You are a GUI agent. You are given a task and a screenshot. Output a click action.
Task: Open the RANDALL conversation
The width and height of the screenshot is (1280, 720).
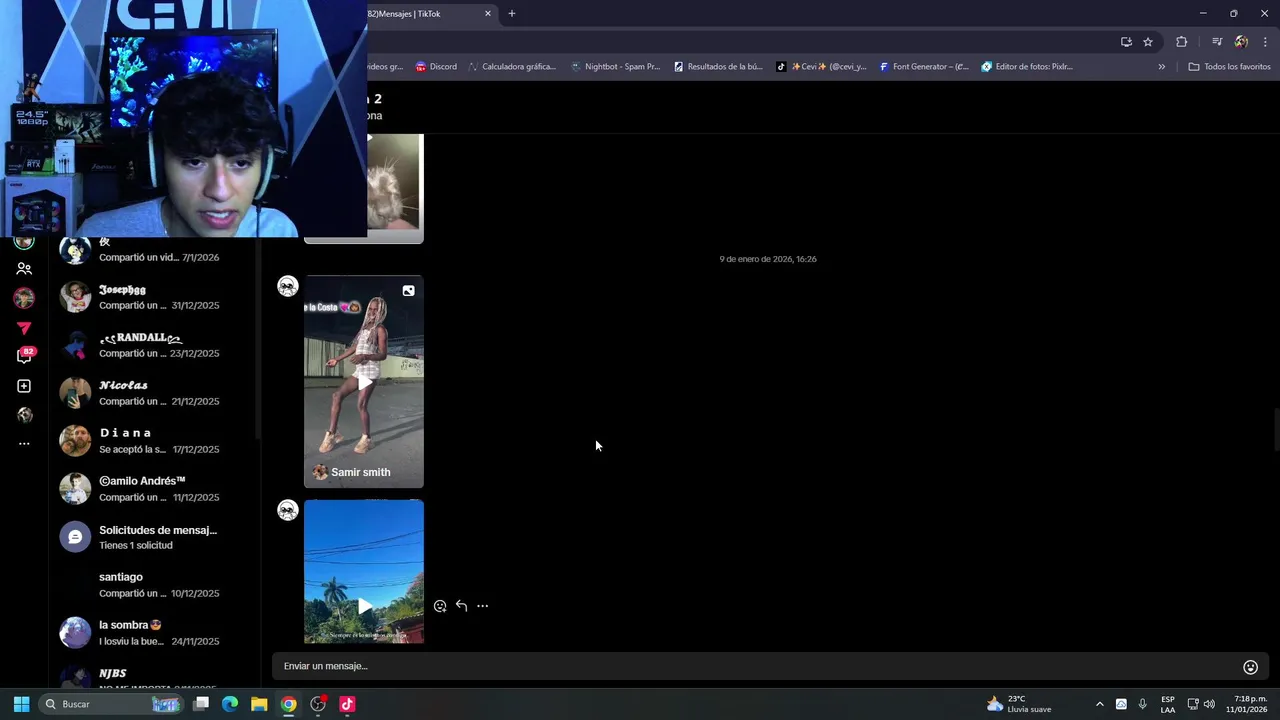153,345
